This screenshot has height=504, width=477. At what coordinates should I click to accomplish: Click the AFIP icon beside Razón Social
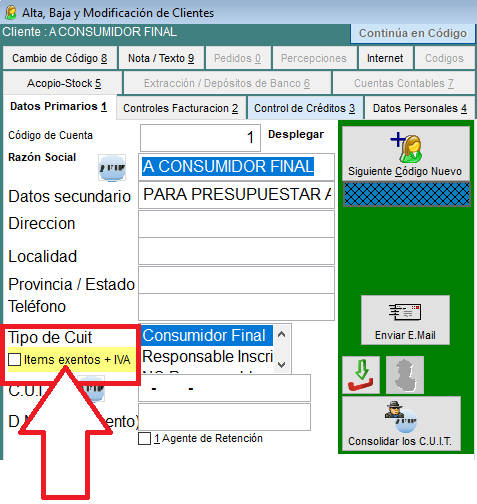[112, 168]
